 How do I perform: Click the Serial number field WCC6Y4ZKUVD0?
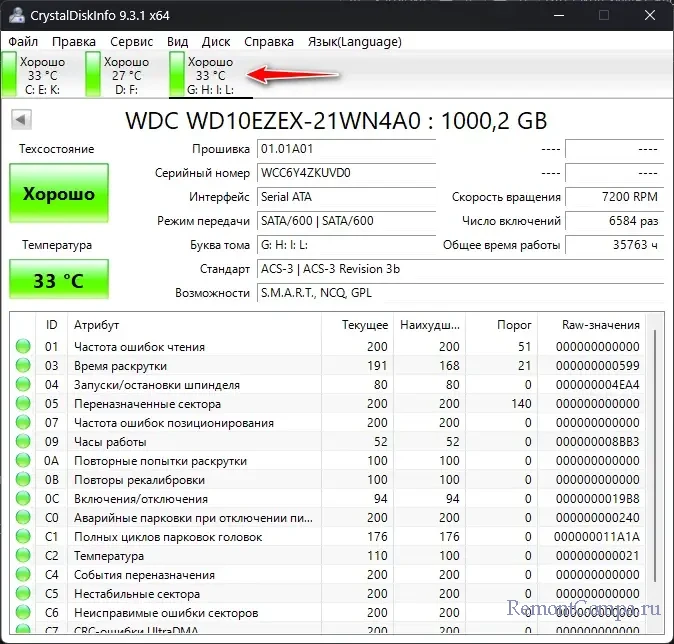345,173
